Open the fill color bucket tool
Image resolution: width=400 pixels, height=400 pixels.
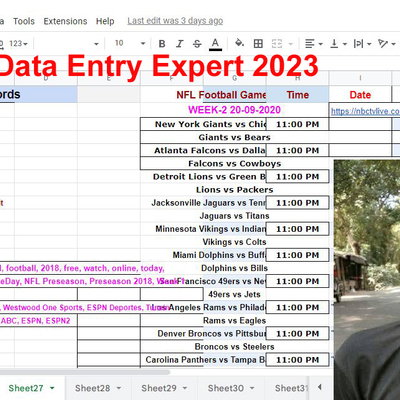pyautogui.click(x=239, y=43)
